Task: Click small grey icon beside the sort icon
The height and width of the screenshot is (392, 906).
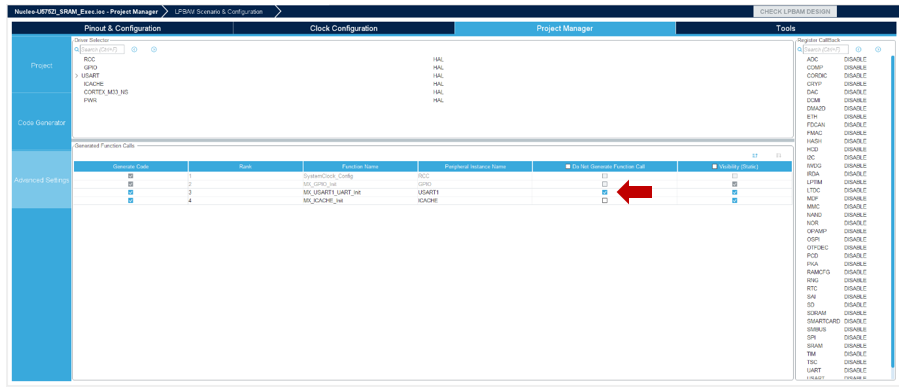Action: pyautogui.click(x=778, y=156)
